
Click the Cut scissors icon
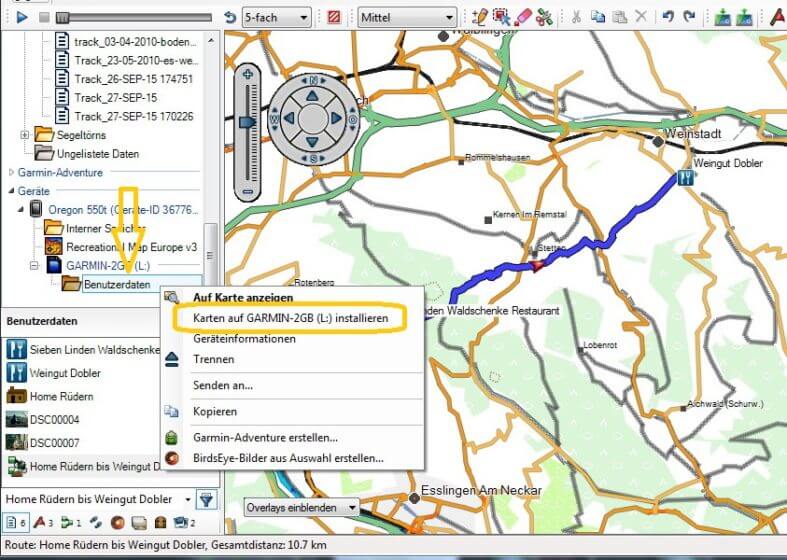pyautogui.click(x=576, y=17)
